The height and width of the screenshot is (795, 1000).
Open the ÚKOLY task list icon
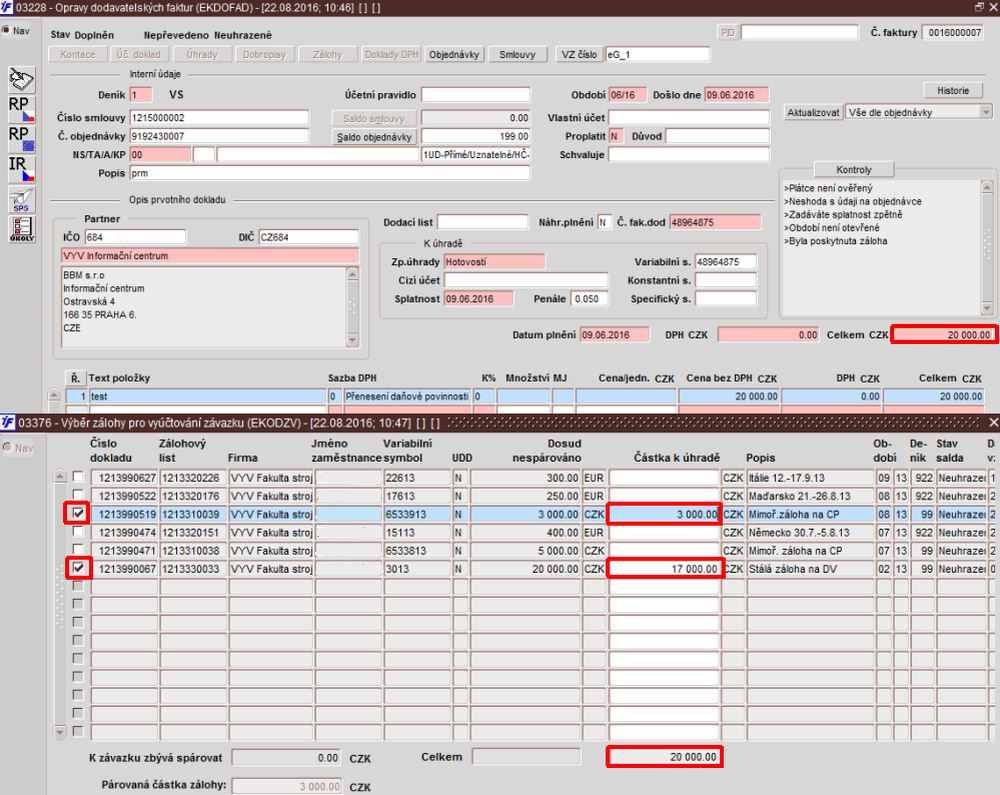[x=21, y=227]
